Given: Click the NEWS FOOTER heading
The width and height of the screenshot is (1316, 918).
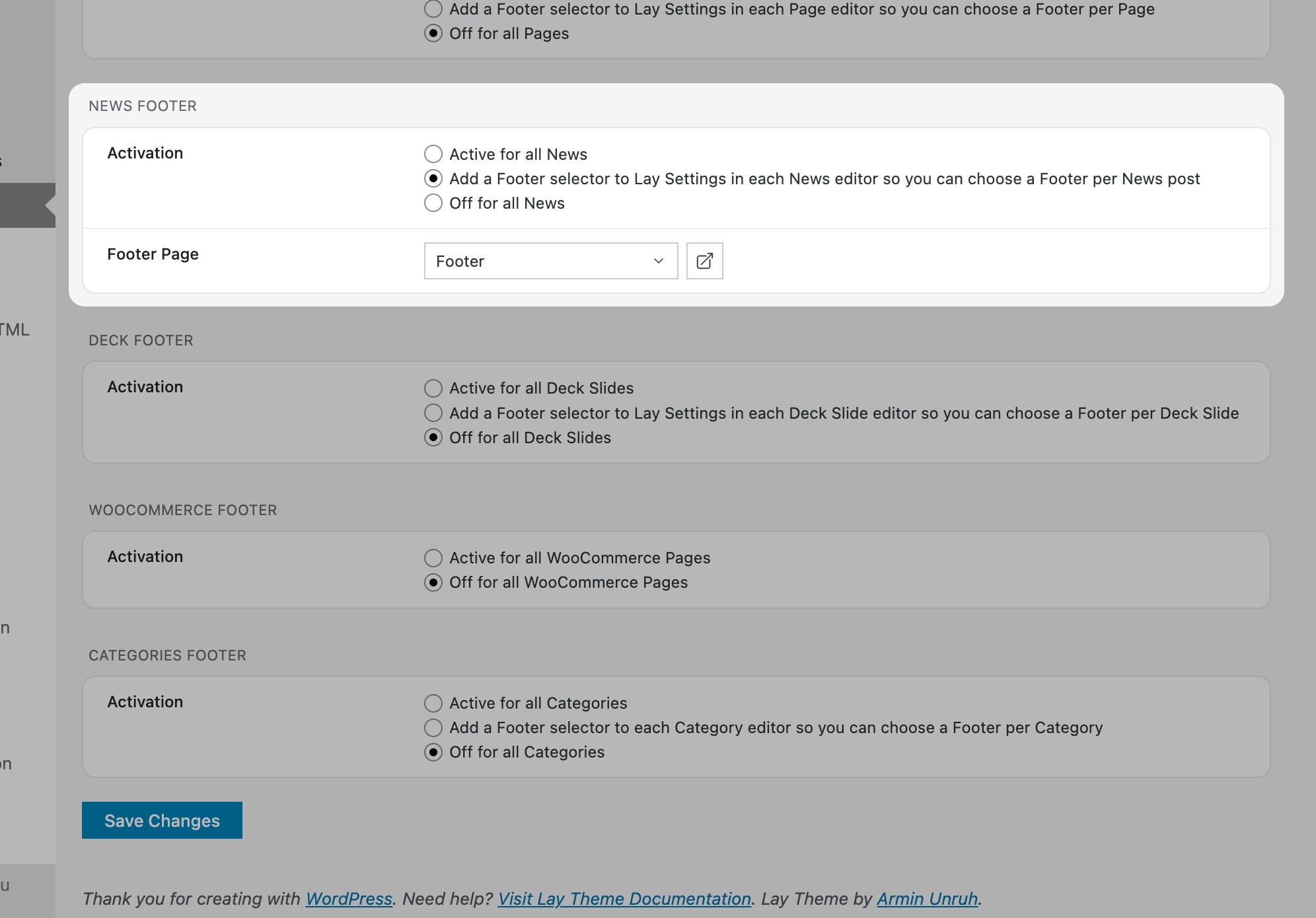Looking at the screenshot, I should click(143, 106).
